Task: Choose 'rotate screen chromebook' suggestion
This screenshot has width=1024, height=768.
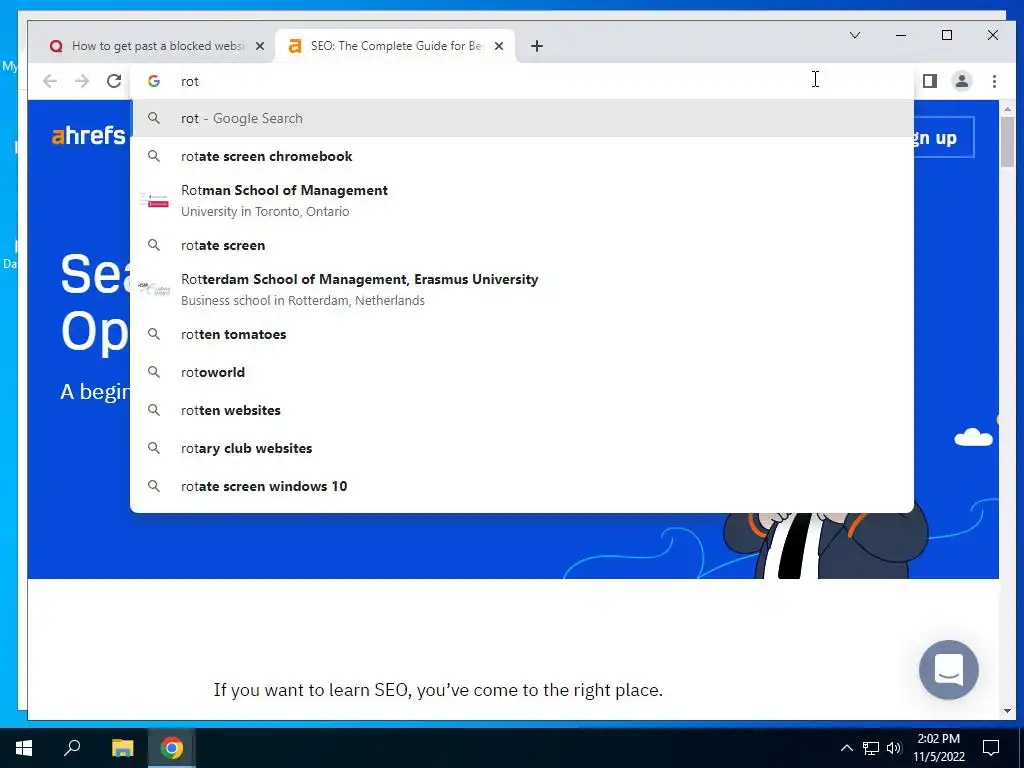Action: click(522, 156)
